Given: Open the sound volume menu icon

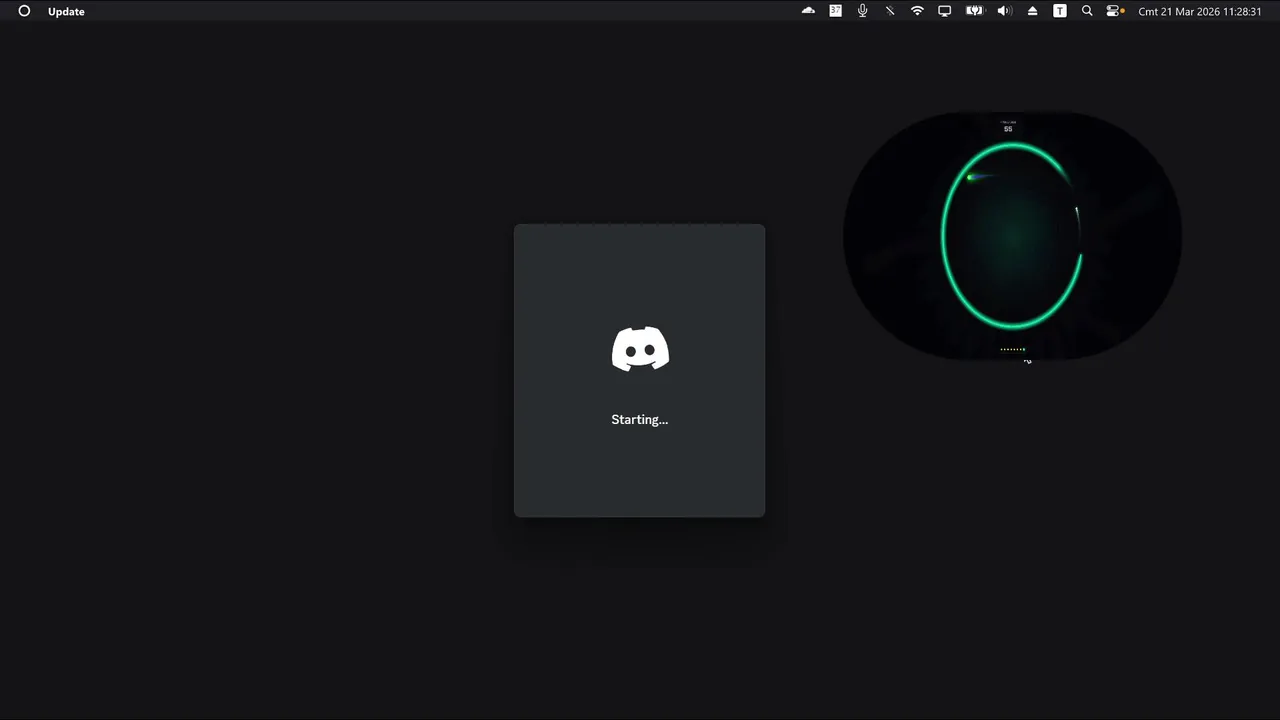Looking at the screenshot, I should [x=1004, y=11].
